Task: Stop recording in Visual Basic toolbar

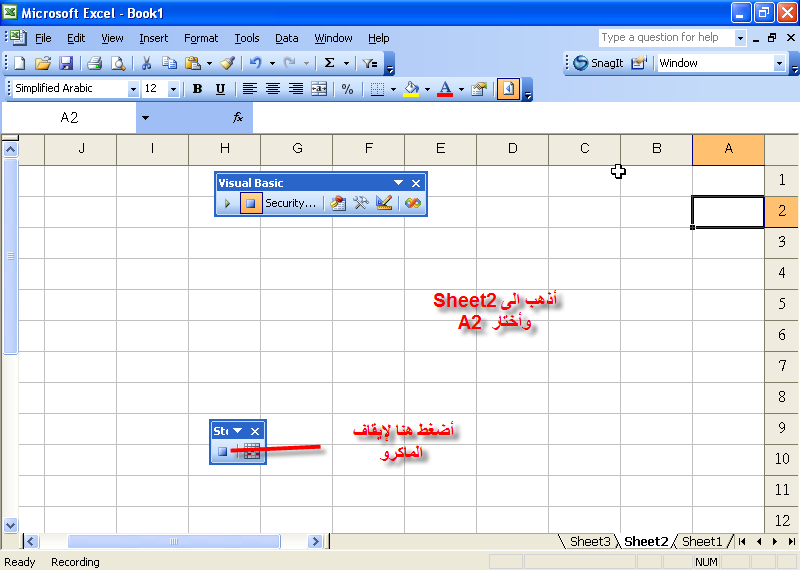Action: click(x=251, y=203)
